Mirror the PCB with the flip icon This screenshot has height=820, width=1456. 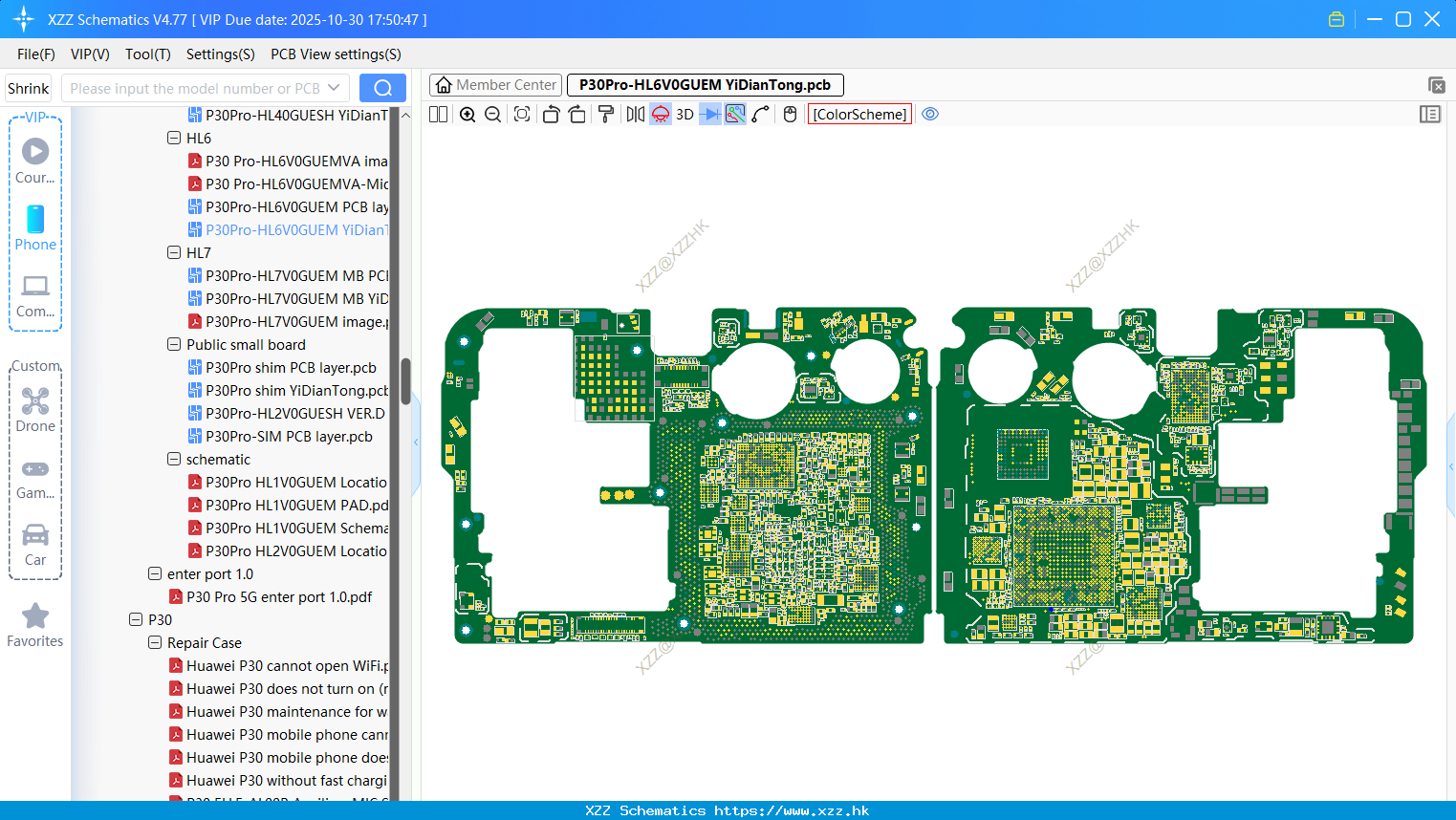coord(635,114)
